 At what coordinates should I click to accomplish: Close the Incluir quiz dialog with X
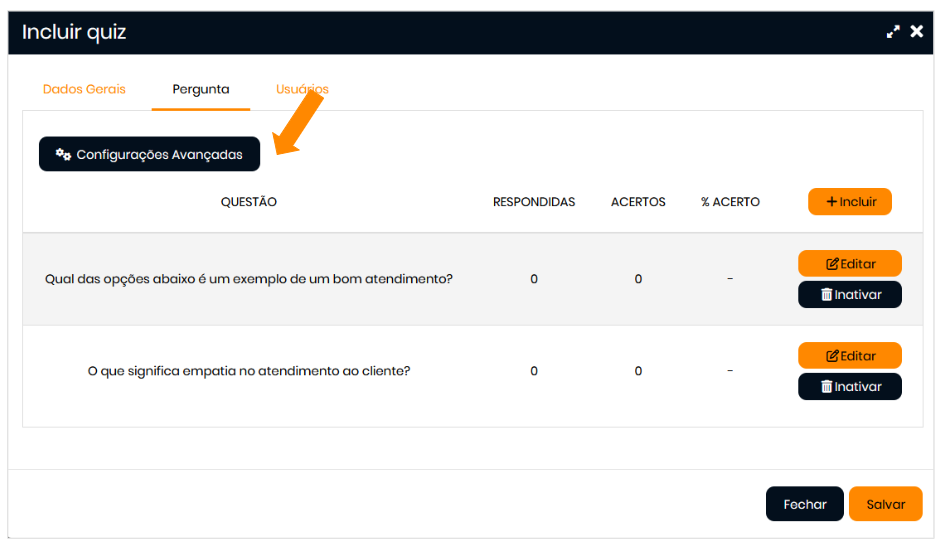coord(916,32)
